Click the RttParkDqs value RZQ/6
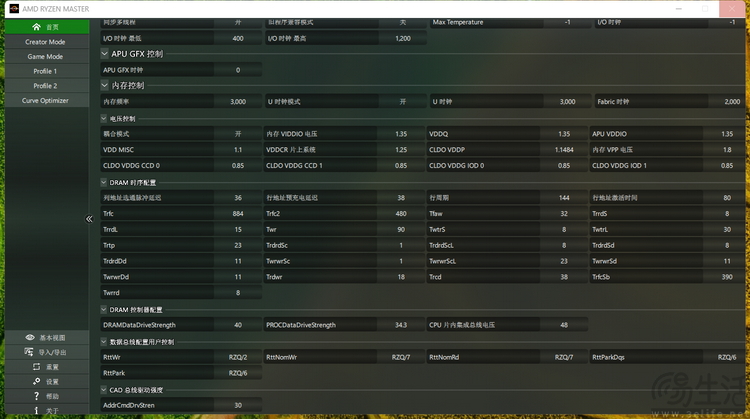750x419 pixels. tap(727, 357)
